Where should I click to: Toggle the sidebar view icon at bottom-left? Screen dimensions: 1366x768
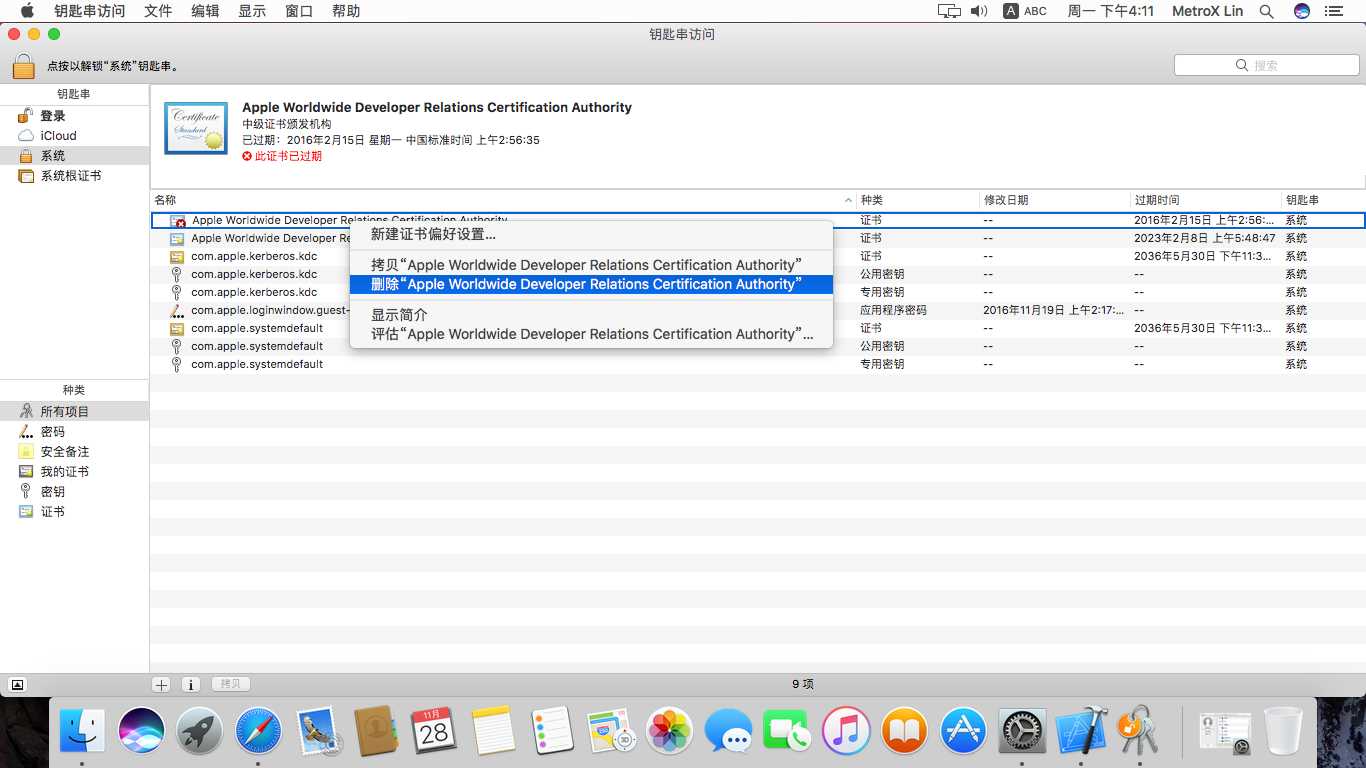[x=17, y=685]
